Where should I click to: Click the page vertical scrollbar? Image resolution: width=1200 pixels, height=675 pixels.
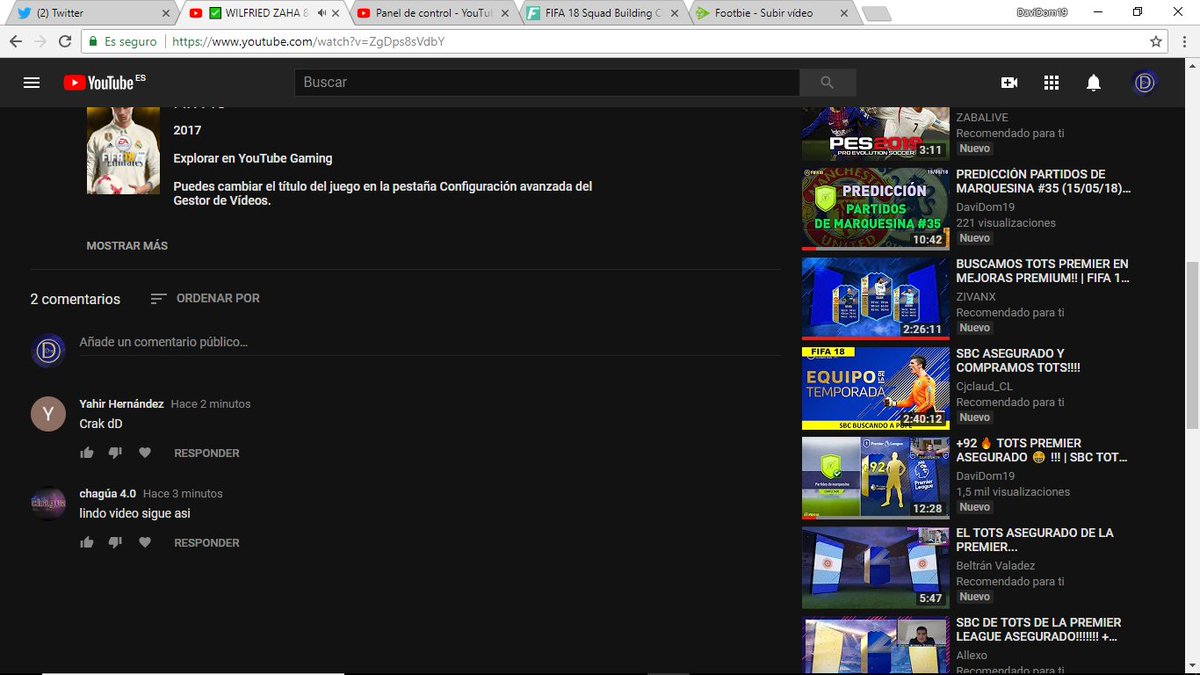[1191, 345]
